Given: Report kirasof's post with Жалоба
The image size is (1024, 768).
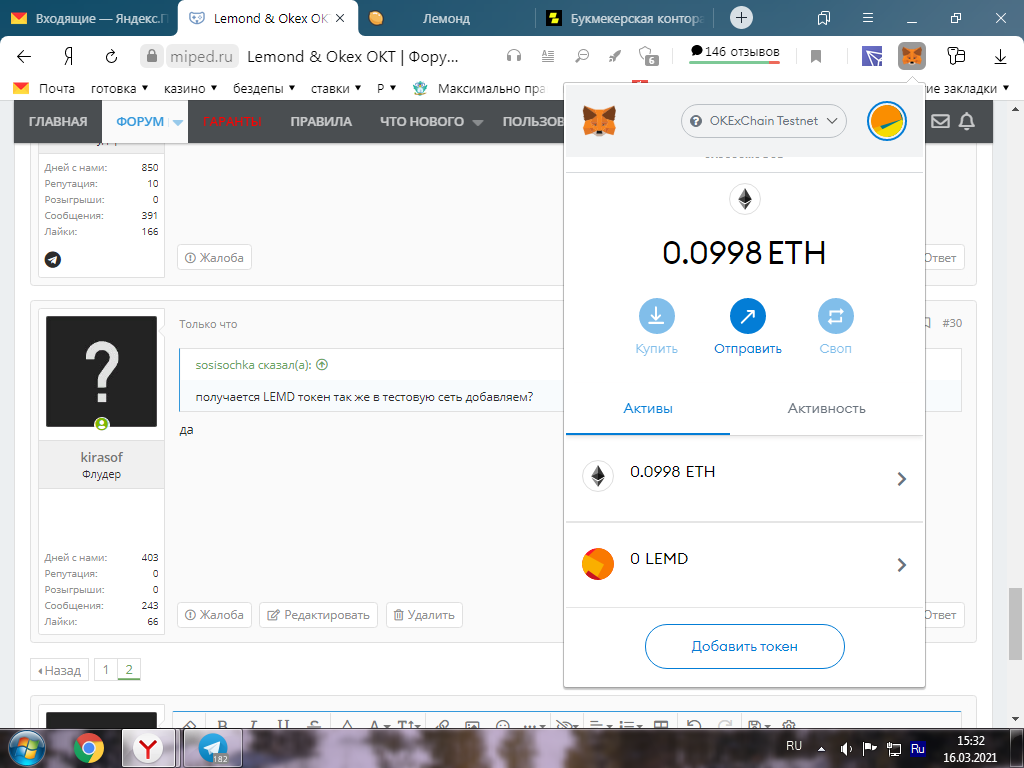Looking at the screenshot, I should click(x=214, y=615).
